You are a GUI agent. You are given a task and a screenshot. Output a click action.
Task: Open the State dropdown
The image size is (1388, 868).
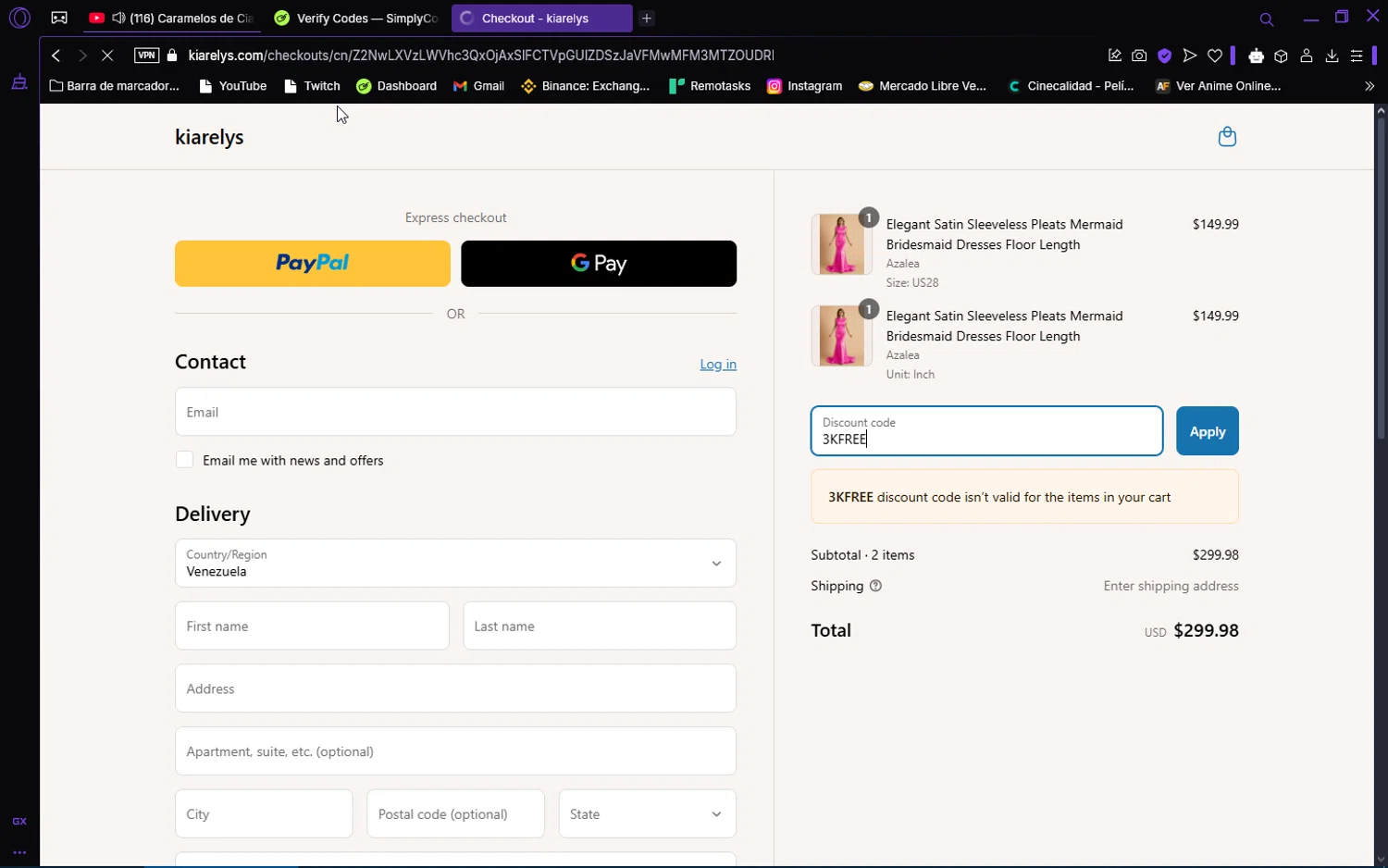[x=648, y=813]
